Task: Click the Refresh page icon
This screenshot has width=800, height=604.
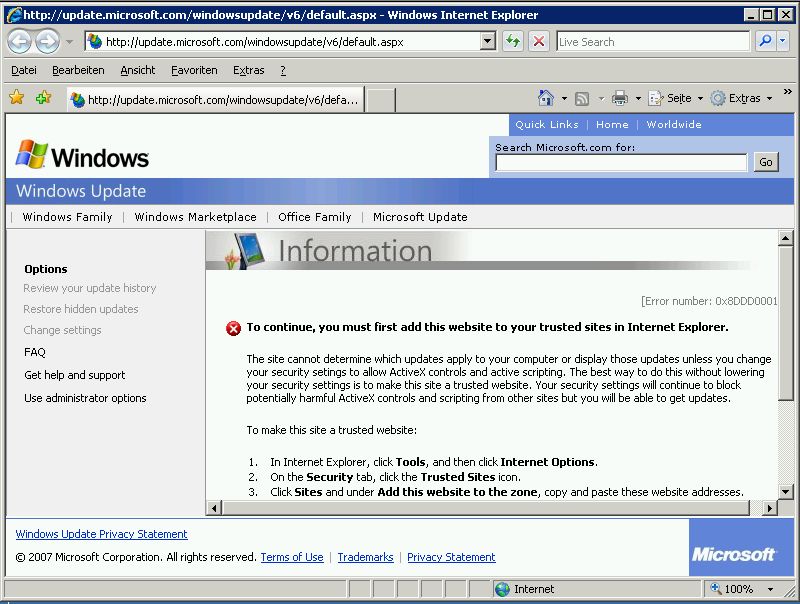Action: [x=513, y=41]
